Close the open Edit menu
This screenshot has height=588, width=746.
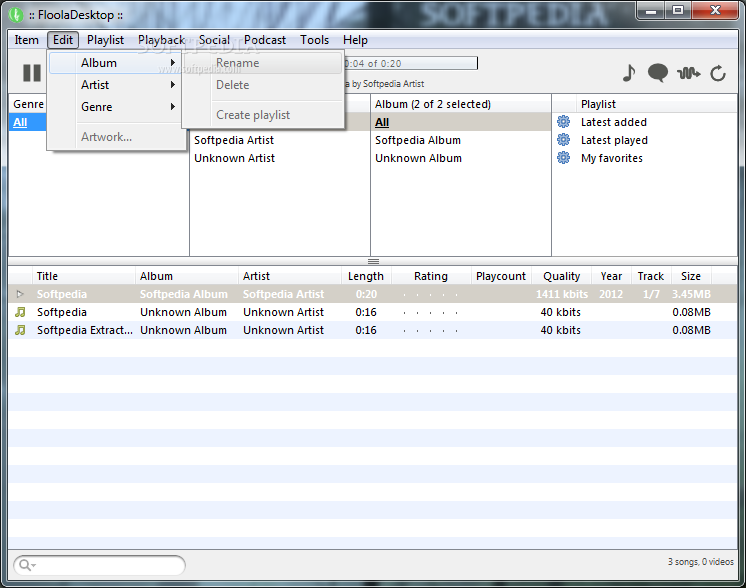click(x=63, y=40)
